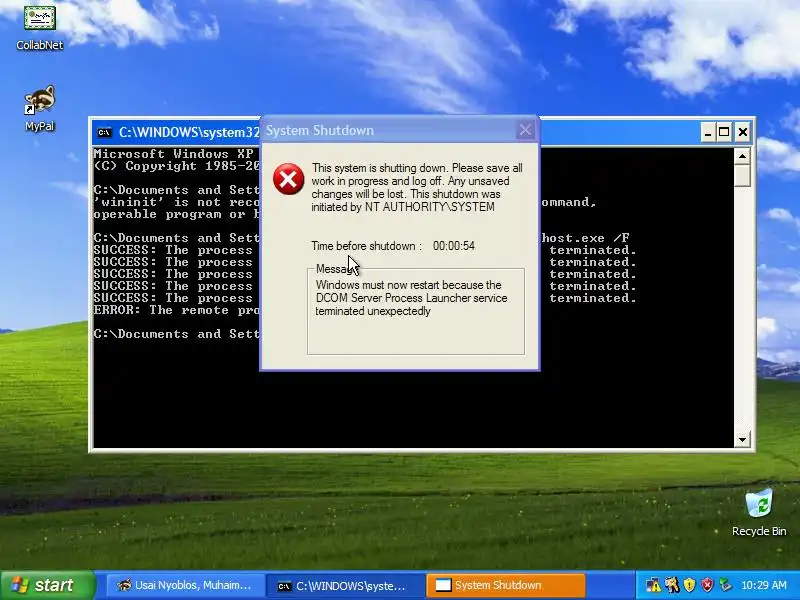Click the 'ERROR: The remote pro' console line

tap(177, 310)
